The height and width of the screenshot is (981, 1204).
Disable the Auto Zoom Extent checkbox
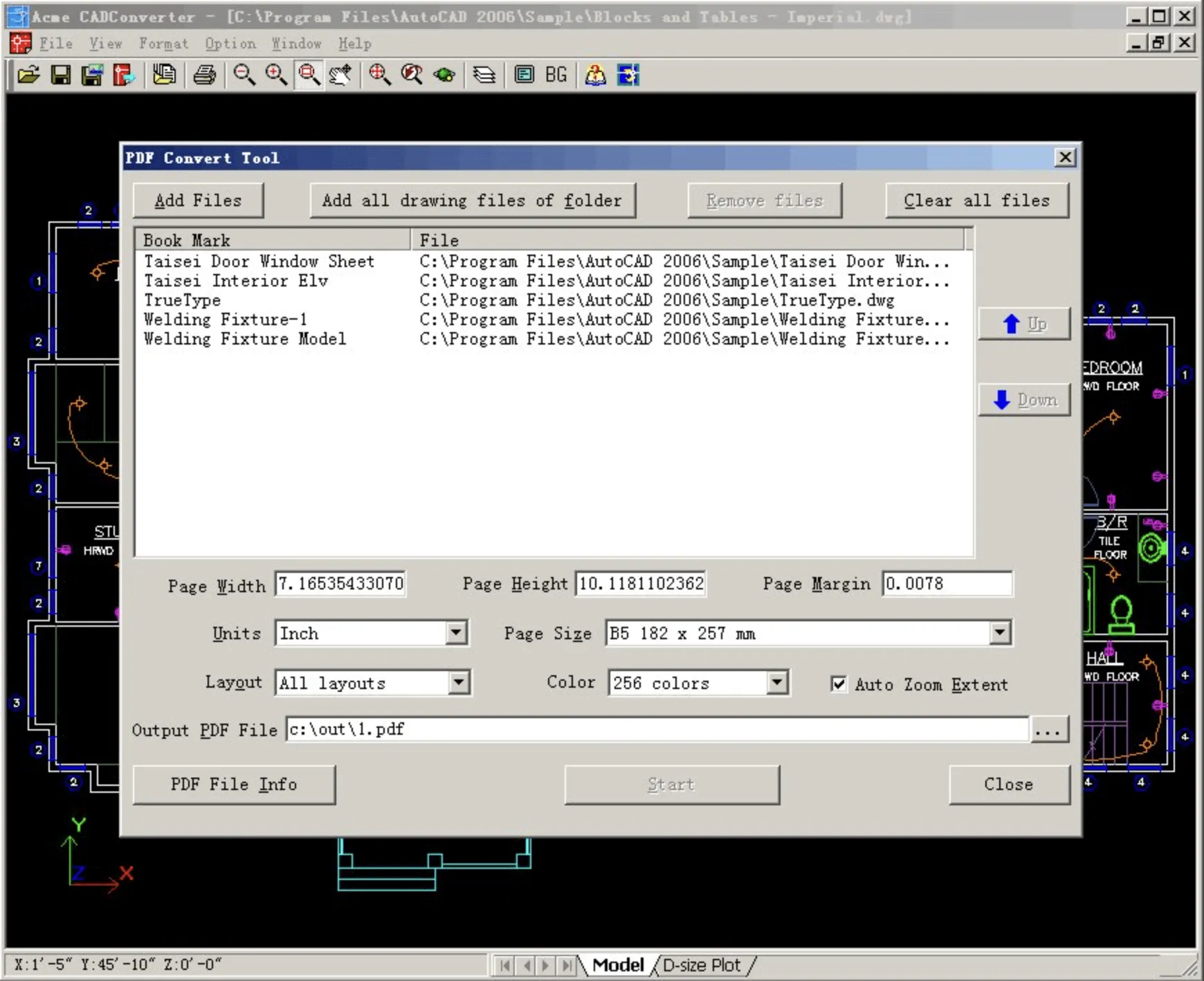838,684
